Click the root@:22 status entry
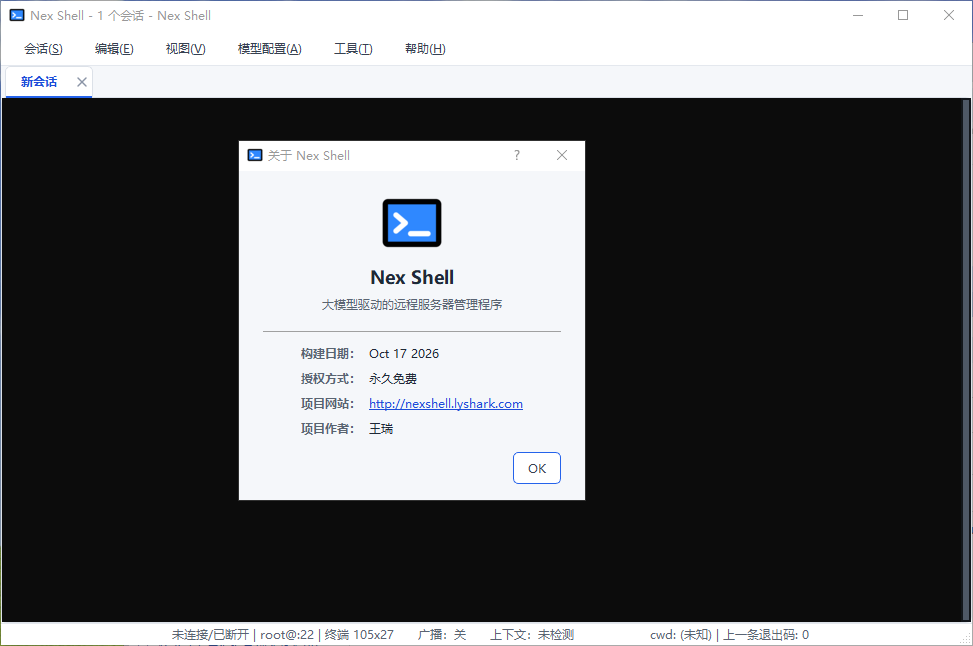973x646 pixels. tap(287, 635)
